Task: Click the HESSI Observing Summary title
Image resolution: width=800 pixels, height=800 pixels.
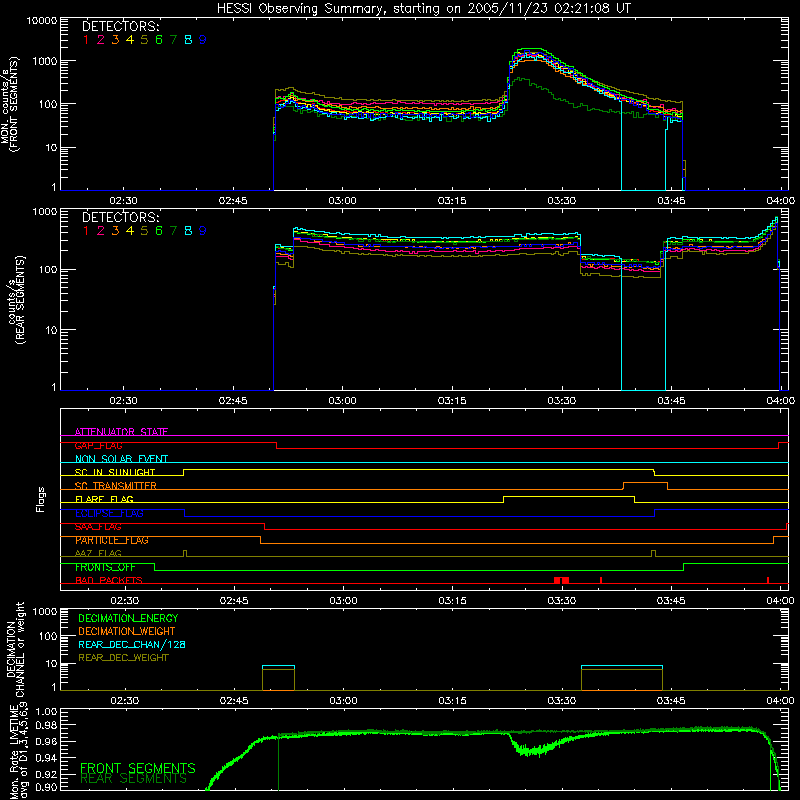Action: click(x=424, y=9)
